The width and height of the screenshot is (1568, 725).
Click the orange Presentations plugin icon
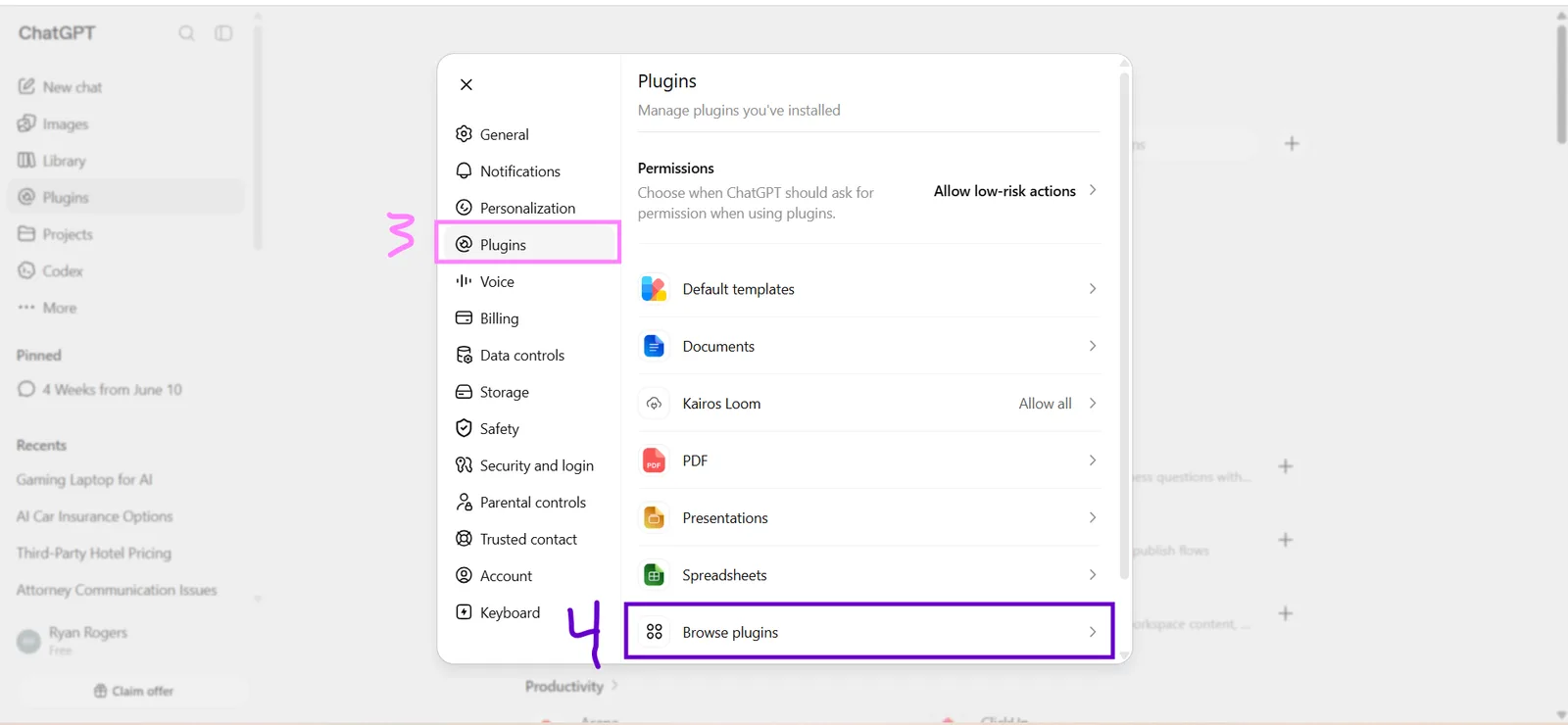654,517
